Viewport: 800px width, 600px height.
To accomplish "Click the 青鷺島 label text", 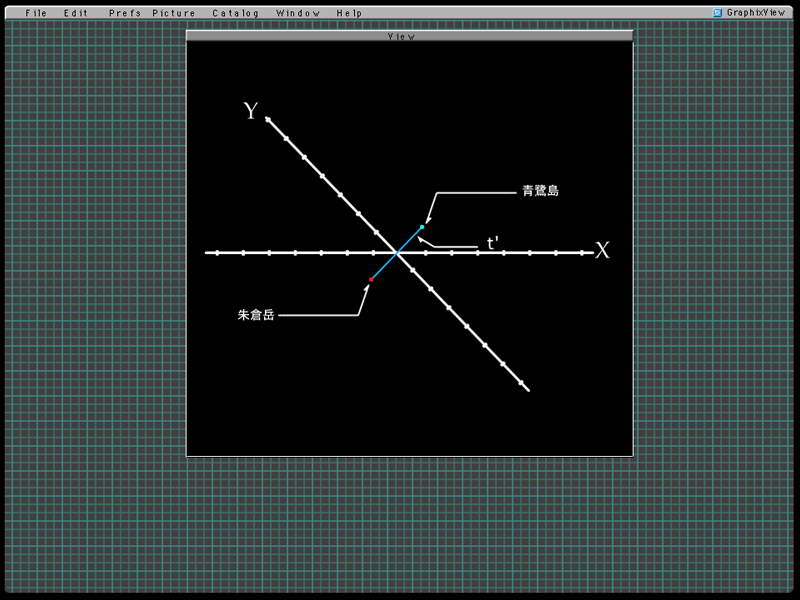I will pos(540,191).
